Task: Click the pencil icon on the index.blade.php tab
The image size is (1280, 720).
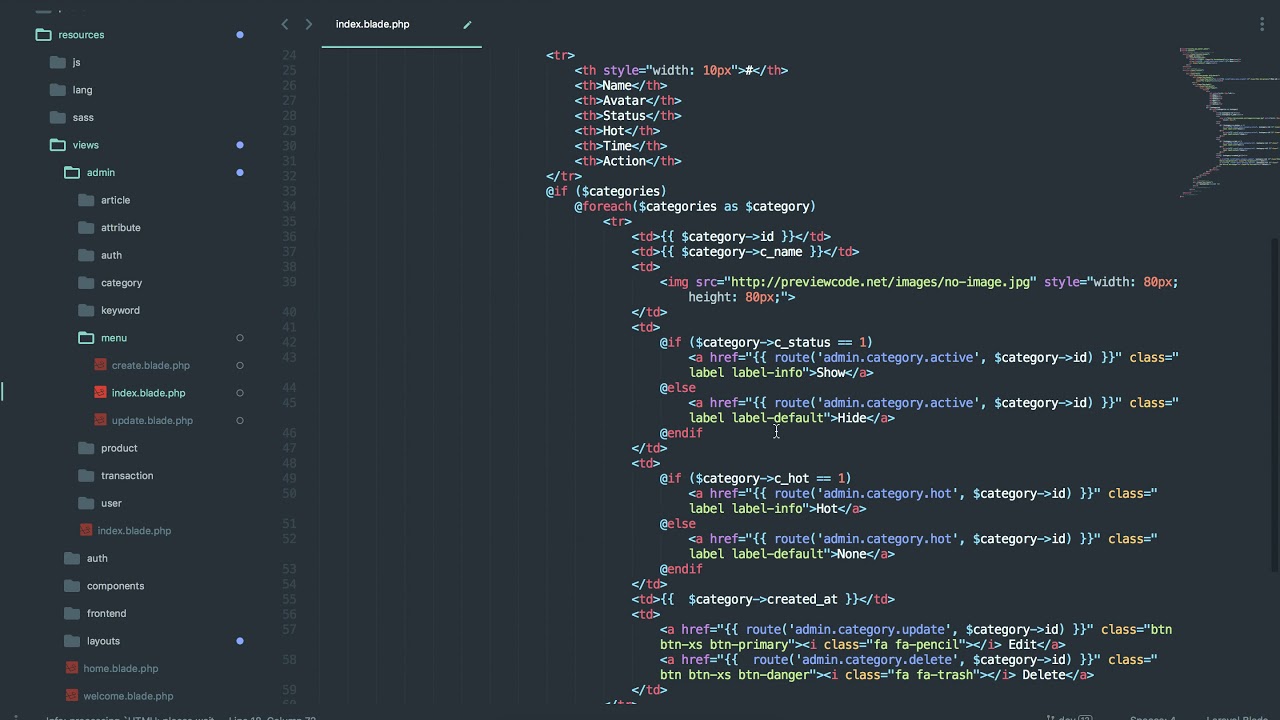Action: (467, 25)
